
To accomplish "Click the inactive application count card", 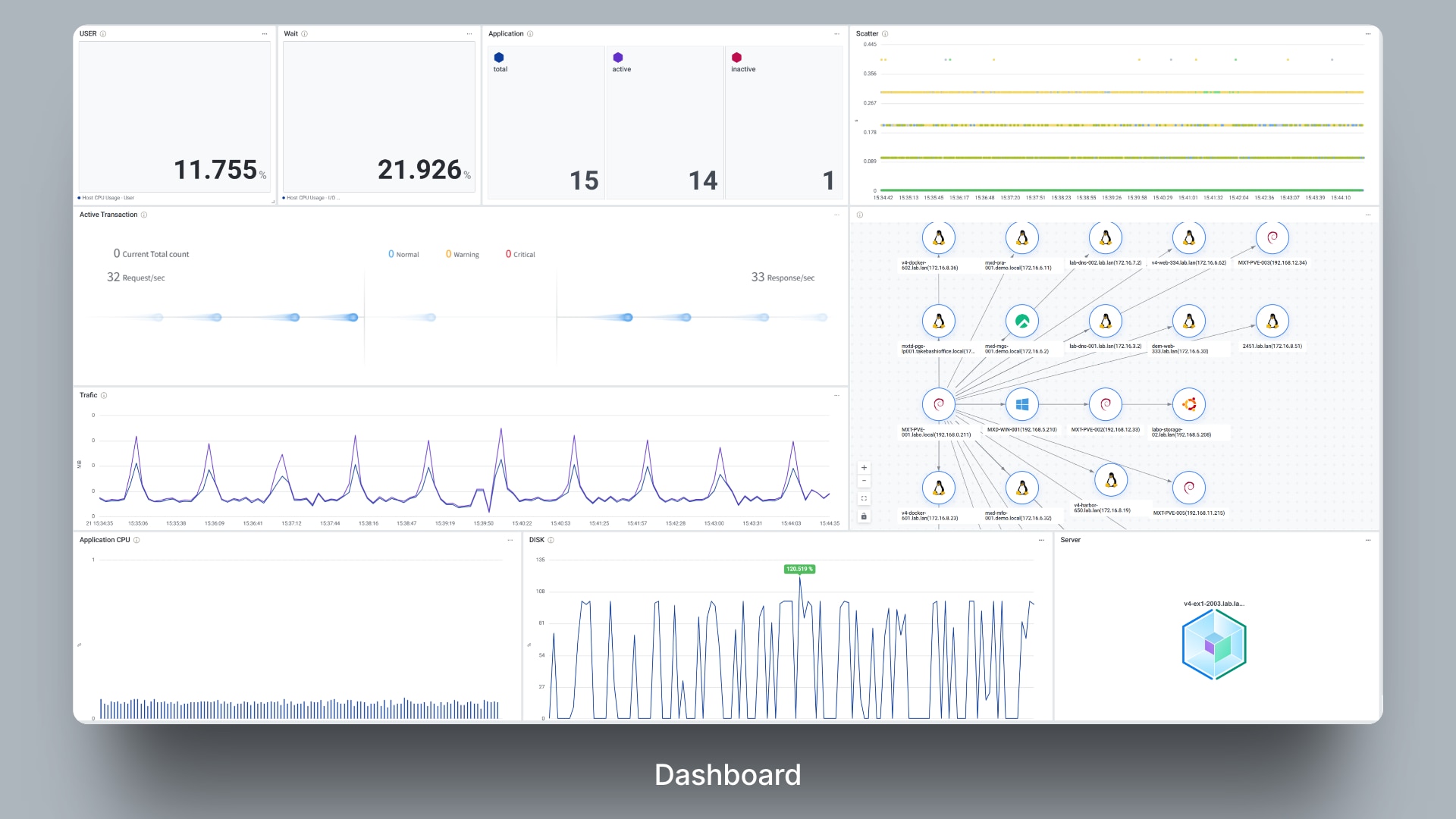I will [783, 121].
